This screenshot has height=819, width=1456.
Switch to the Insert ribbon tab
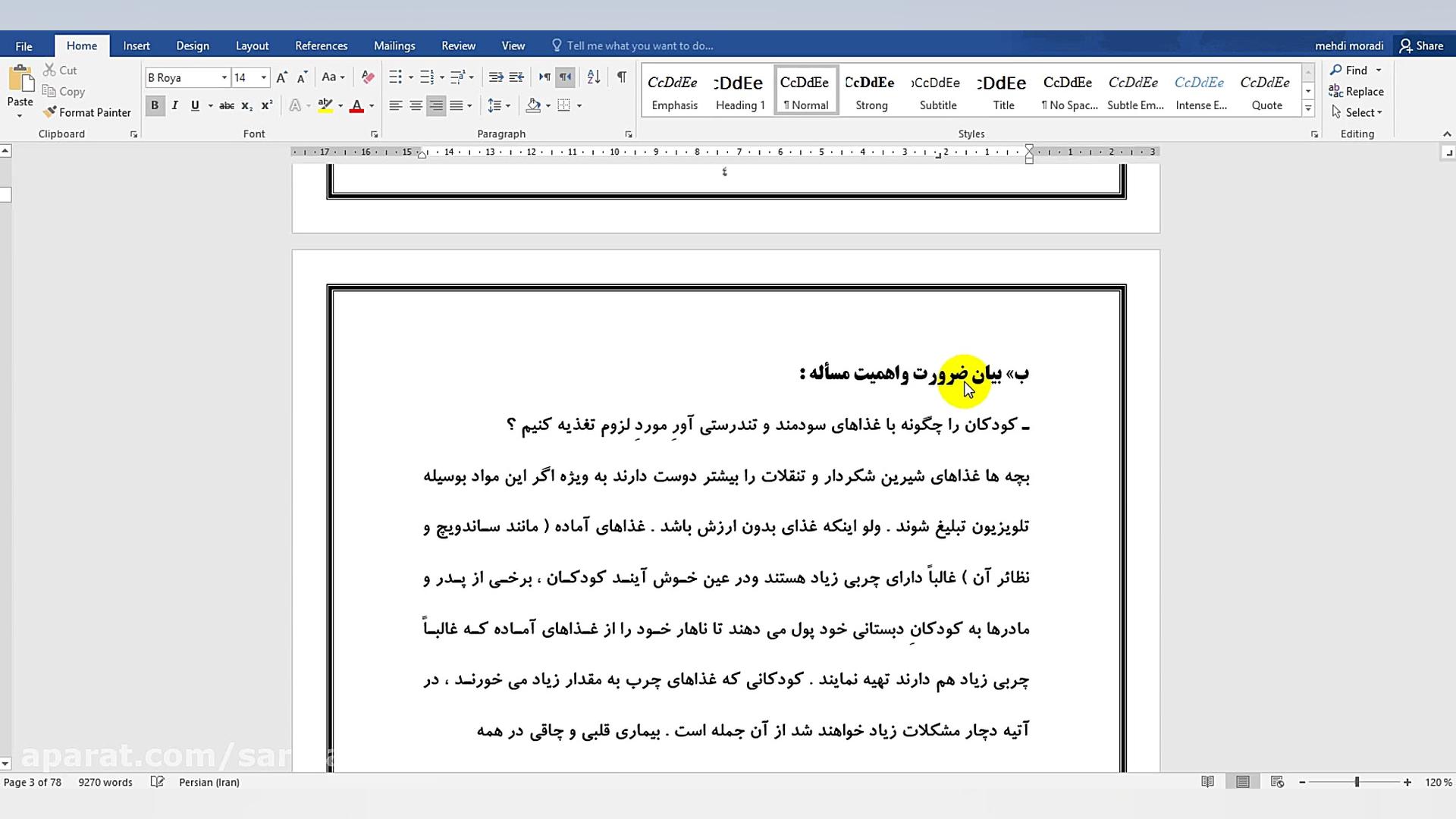tap(136, 45)
